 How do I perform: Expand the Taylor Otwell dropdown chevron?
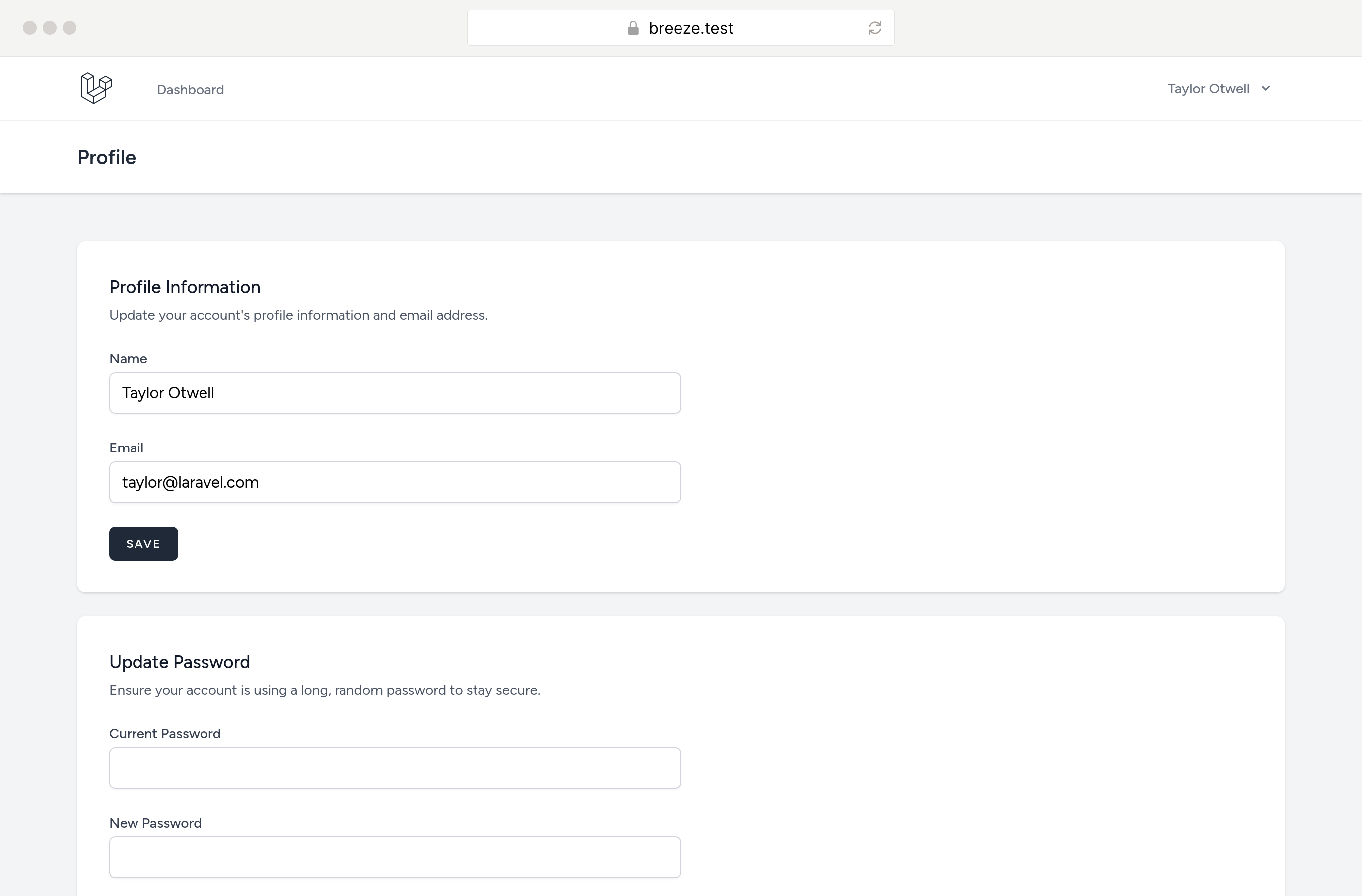(x=1265, y=89)
